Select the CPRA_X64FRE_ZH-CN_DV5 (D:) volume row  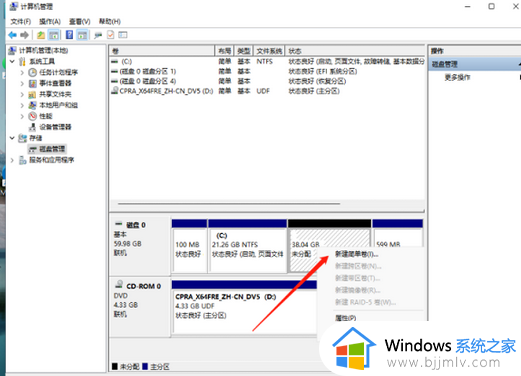click(x=267, y=91)
